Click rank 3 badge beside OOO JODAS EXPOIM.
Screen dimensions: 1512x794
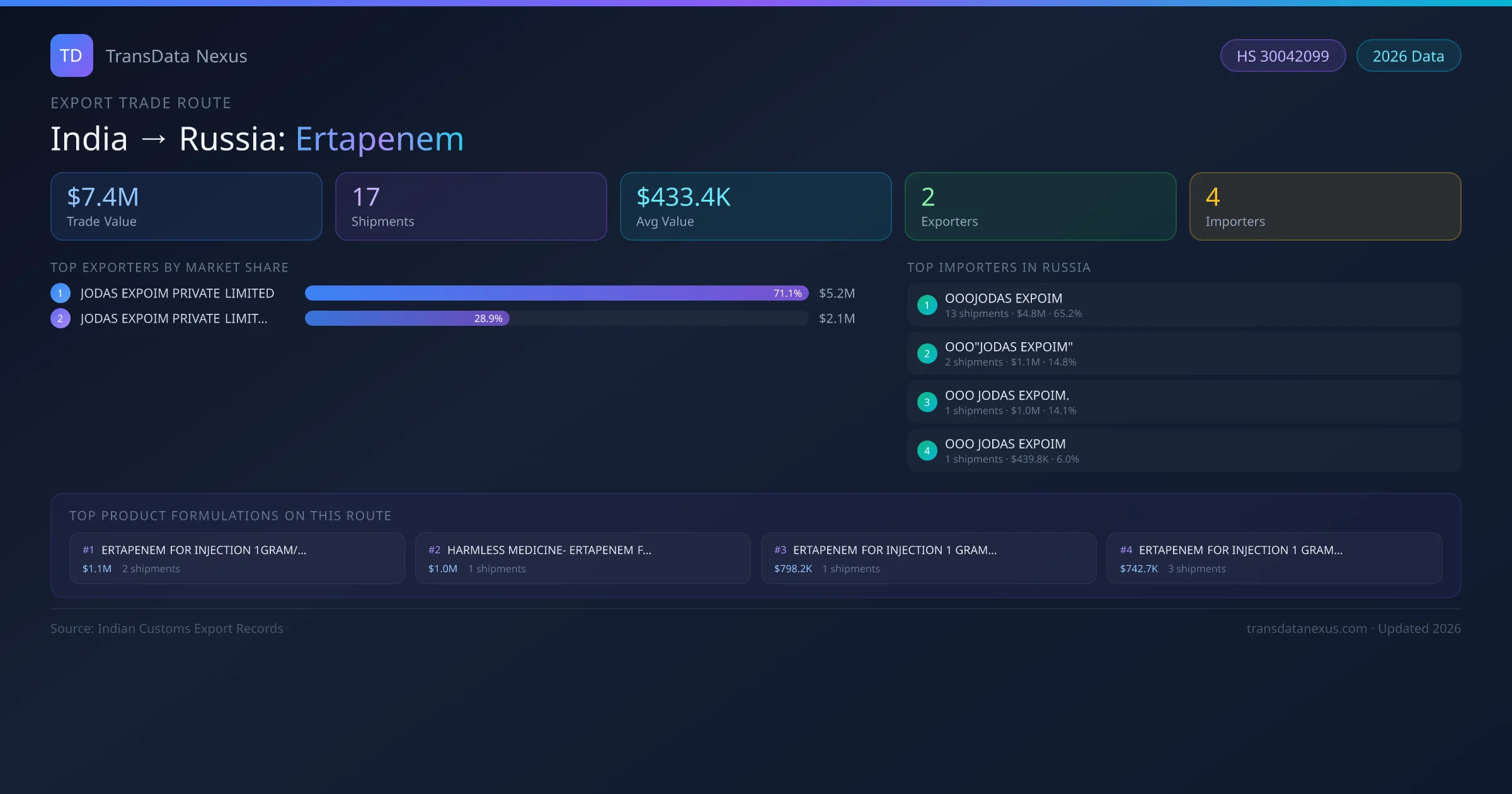pos(927,402)
